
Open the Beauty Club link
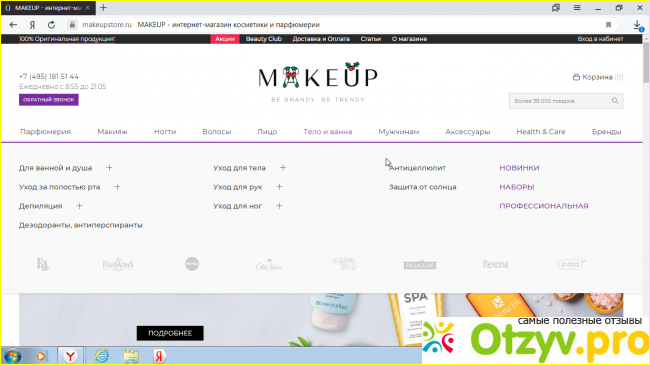coord(264,39)
